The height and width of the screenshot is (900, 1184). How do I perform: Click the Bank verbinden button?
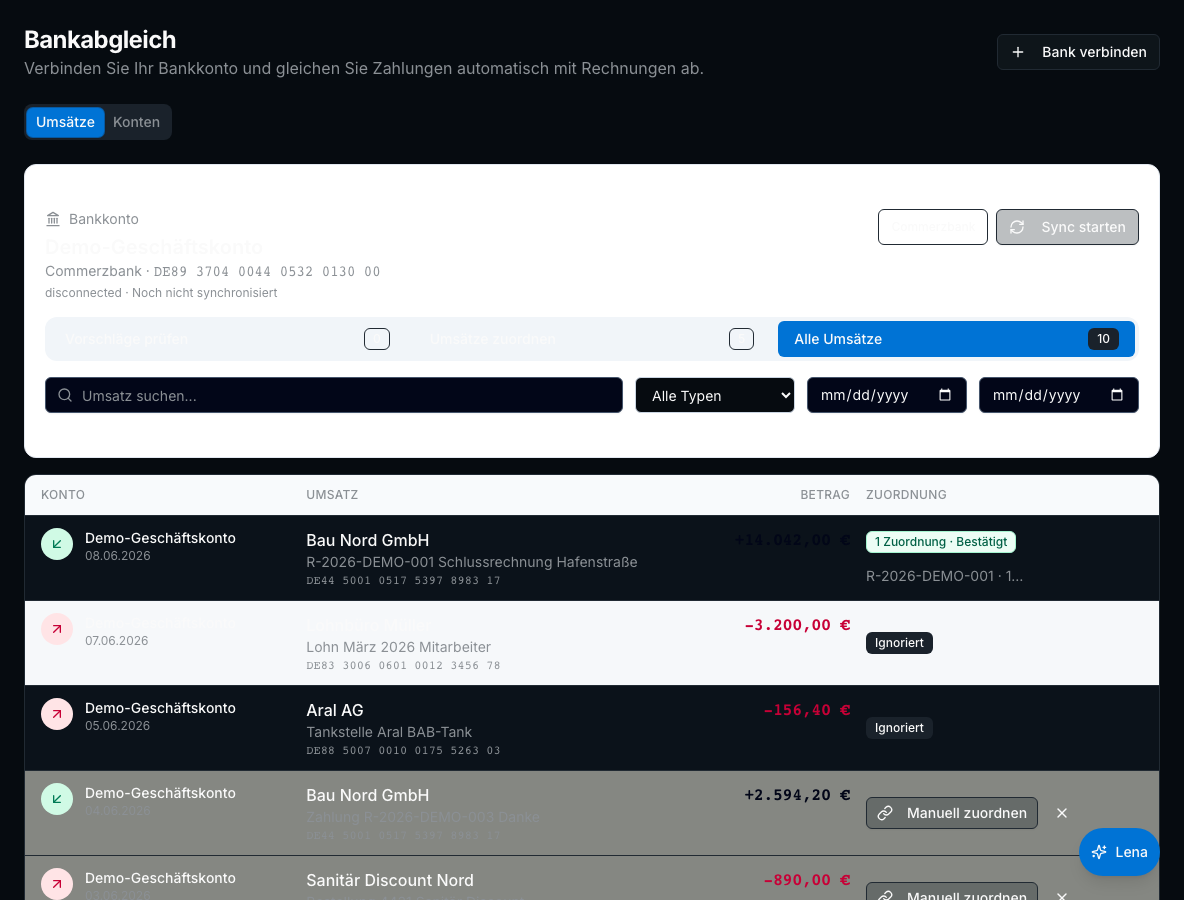(1078, 52)
